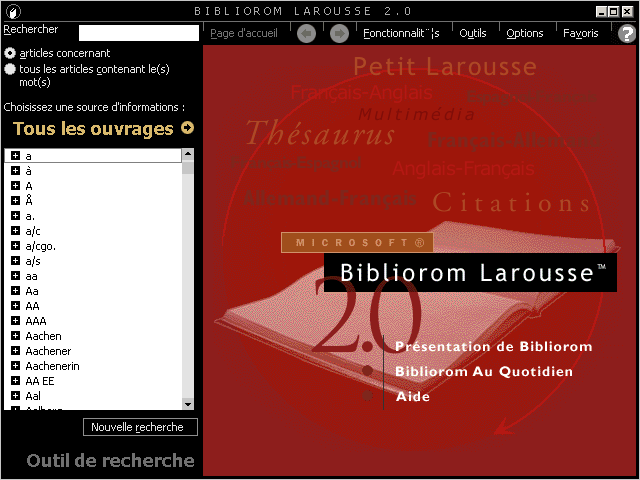Expand the 'Aachen' list entry
The image size is (640, 480).
[16, 336]
